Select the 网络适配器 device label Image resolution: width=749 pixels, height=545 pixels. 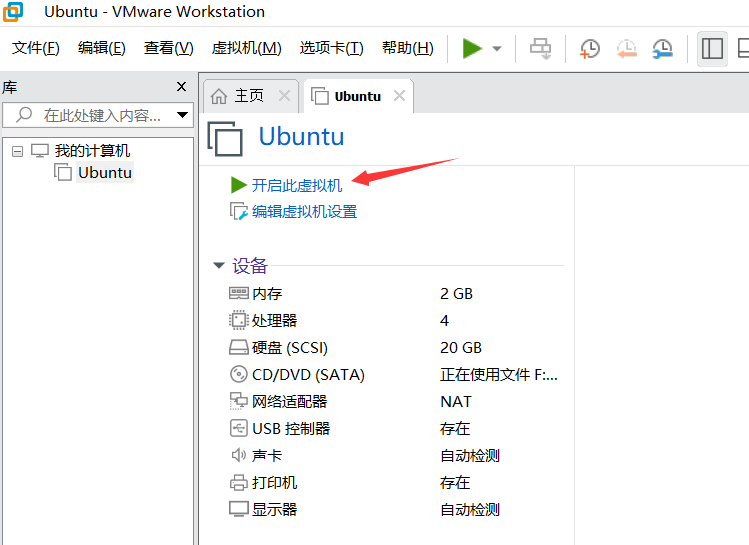(289, 401)
